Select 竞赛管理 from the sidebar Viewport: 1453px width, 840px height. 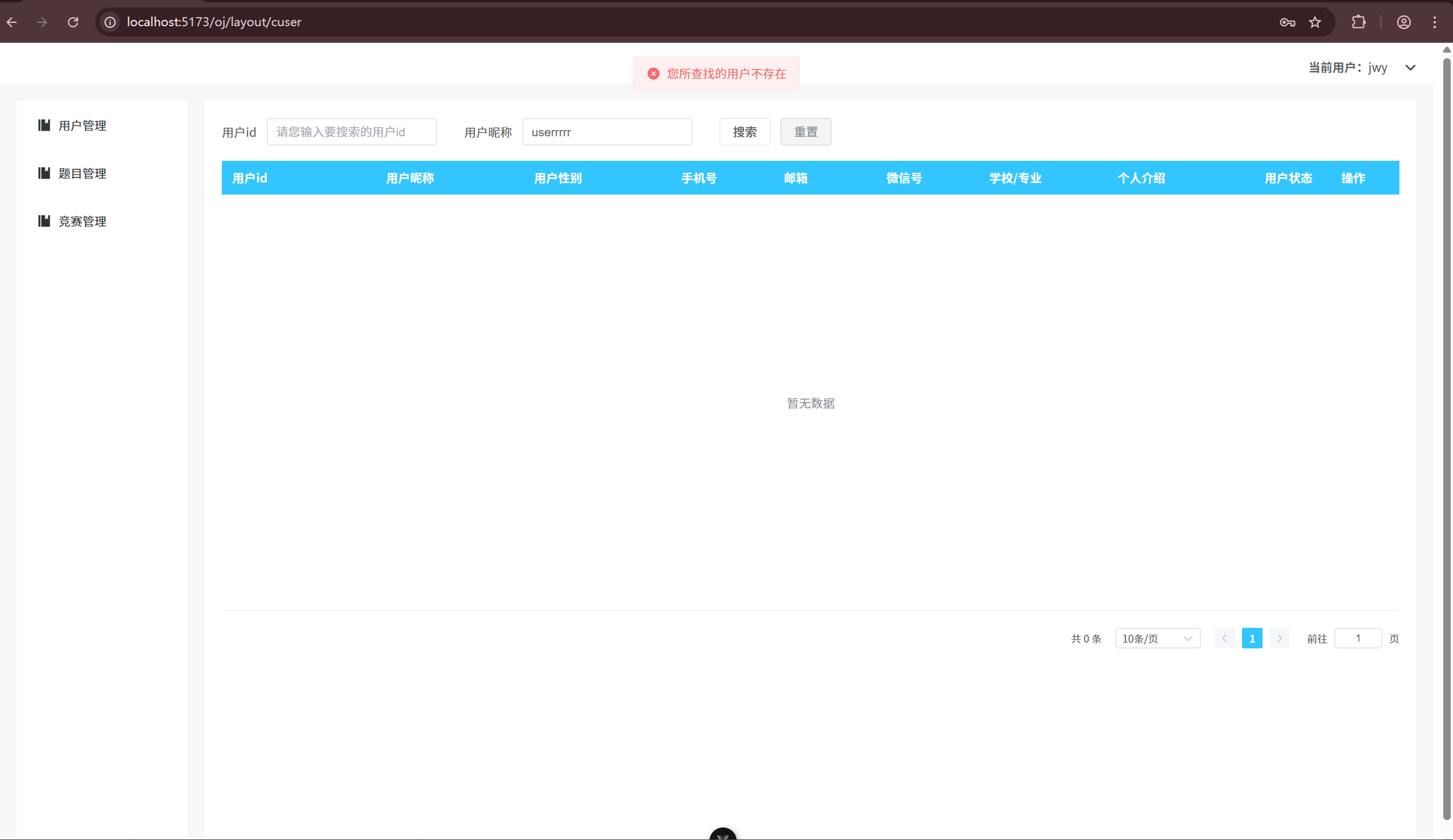coord(82,221)
